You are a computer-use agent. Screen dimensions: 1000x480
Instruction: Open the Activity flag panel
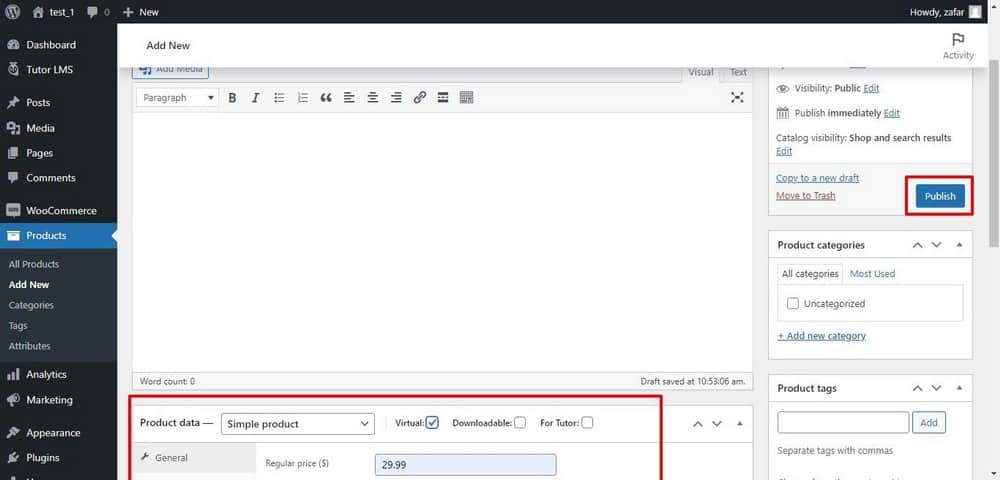click(958, 46)
